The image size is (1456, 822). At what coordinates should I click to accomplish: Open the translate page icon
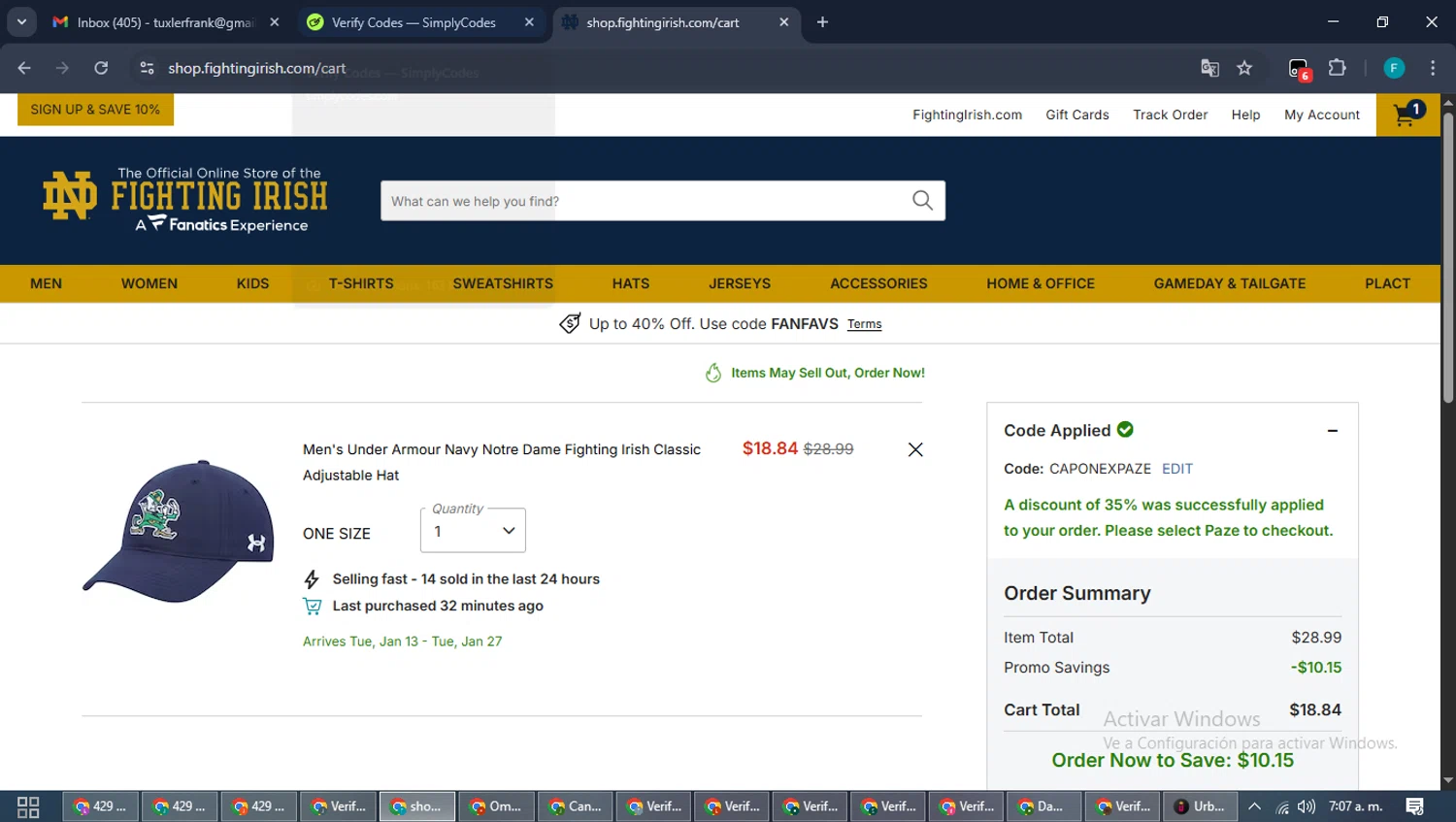tap(1209, 68)
